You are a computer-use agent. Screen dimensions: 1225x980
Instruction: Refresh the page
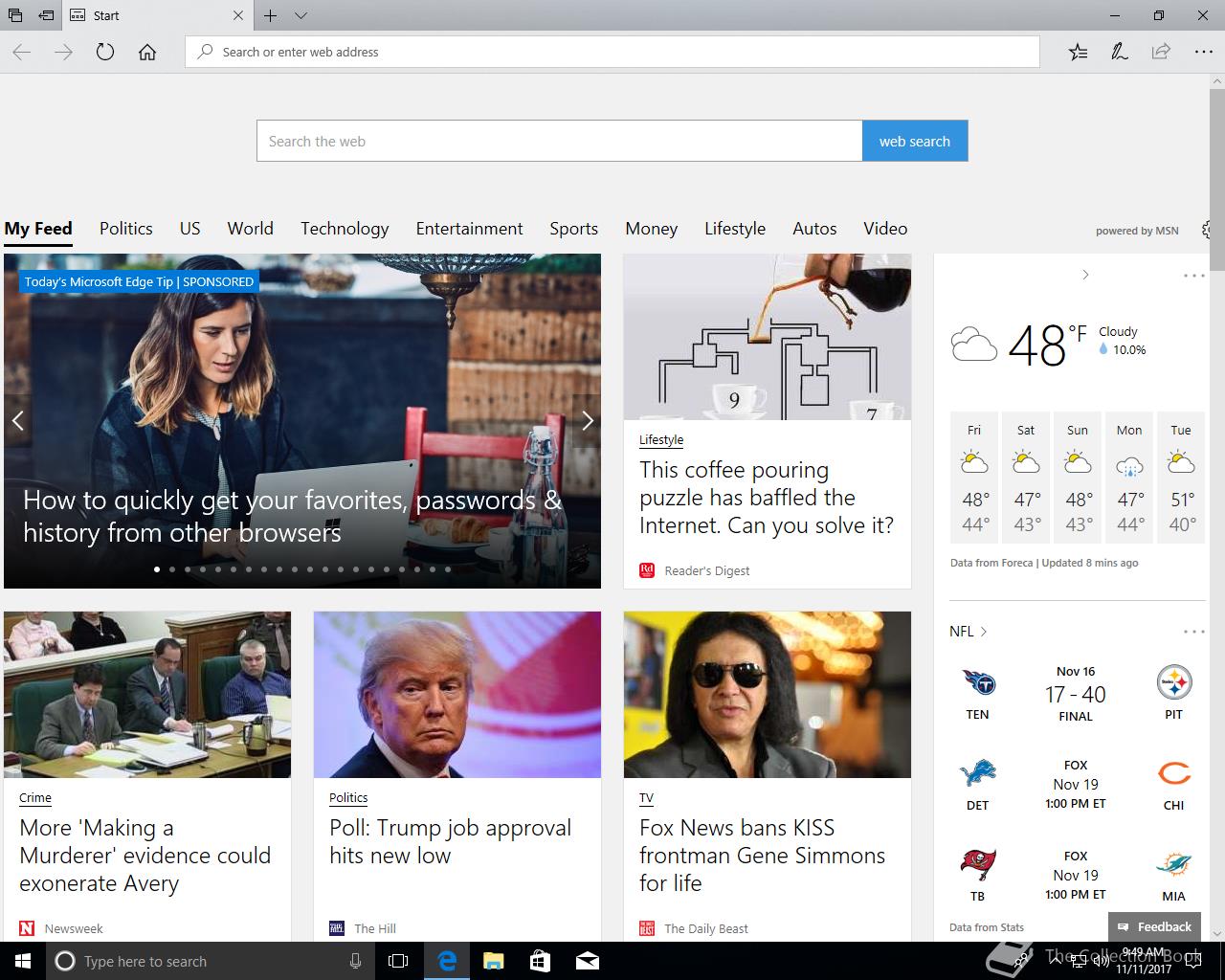[x=105, y=52]
